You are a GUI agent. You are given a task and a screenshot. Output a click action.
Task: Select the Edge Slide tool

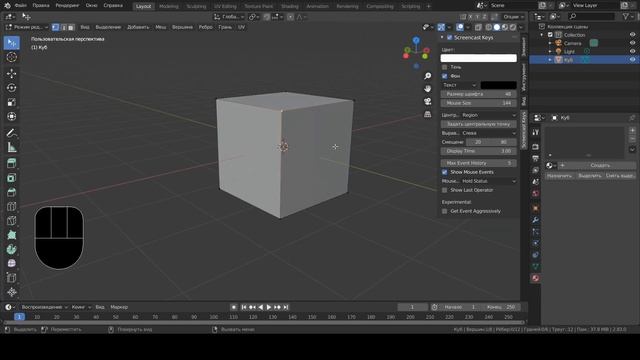pyautogui.click(x=11, y=278)
